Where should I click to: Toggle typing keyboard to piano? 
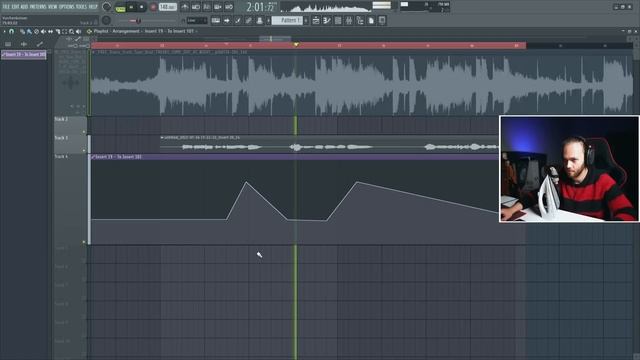[216, 20]
